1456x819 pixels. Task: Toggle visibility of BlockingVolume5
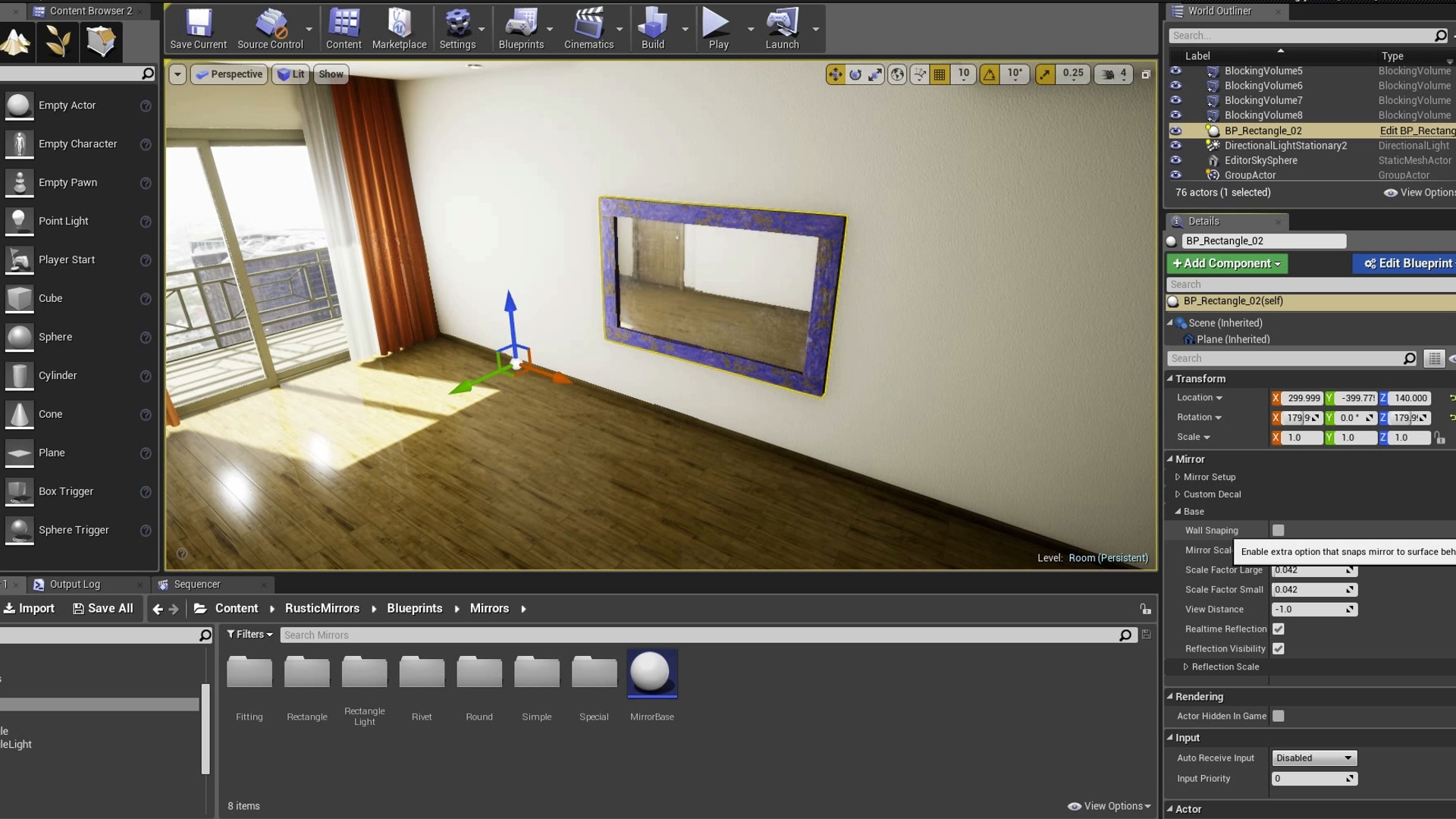[x=1176, y=71]
